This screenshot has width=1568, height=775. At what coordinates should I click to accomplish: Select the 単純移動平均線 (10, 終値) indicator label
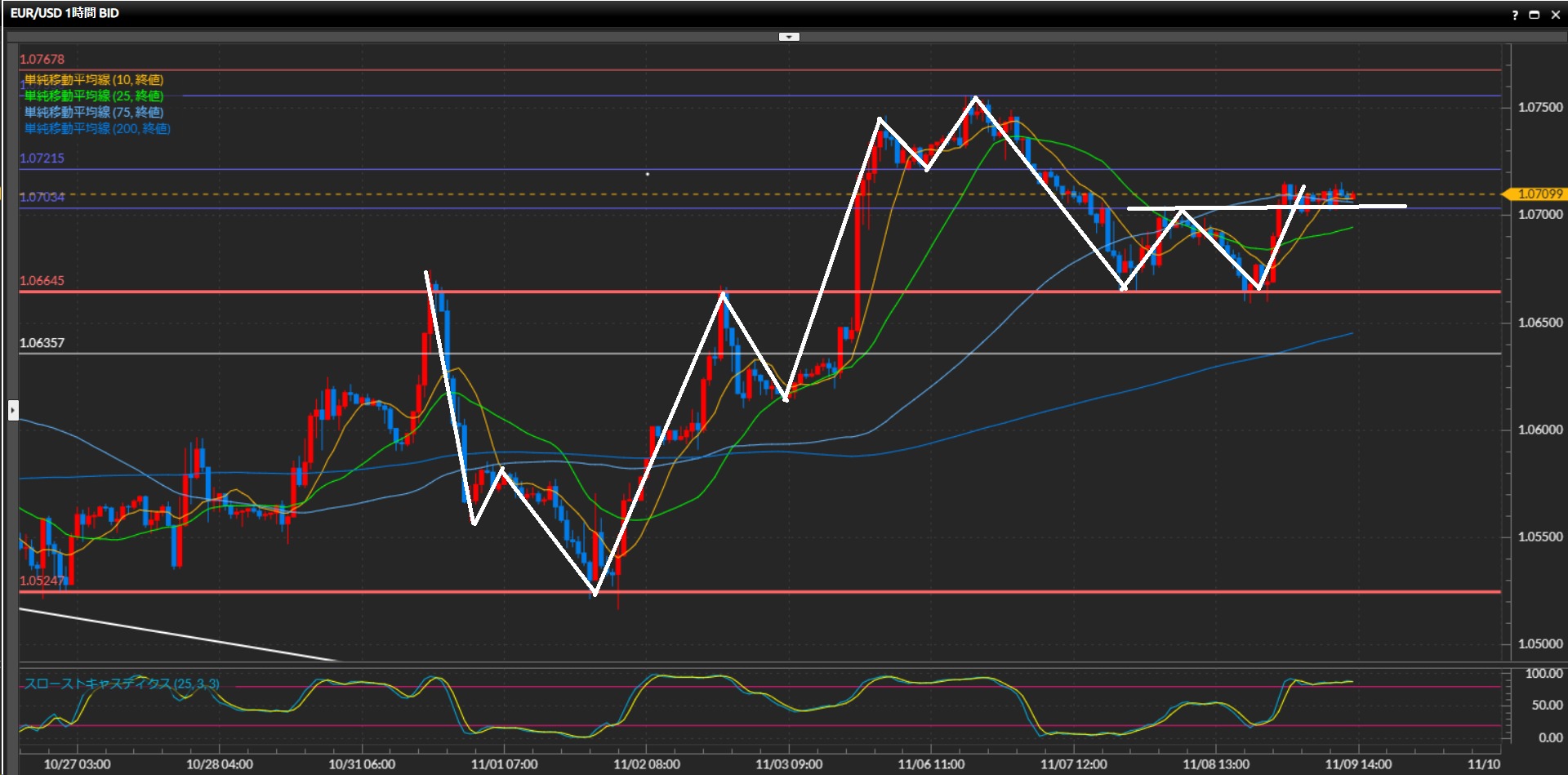94,80
